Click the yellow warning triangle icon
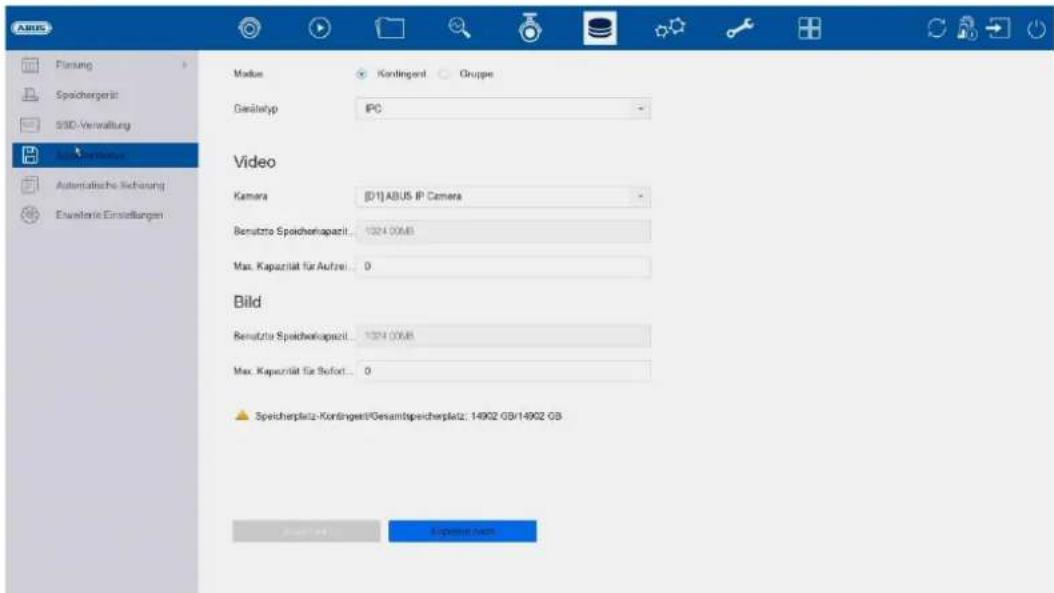The image size is (1054, 593). point(242,416)
